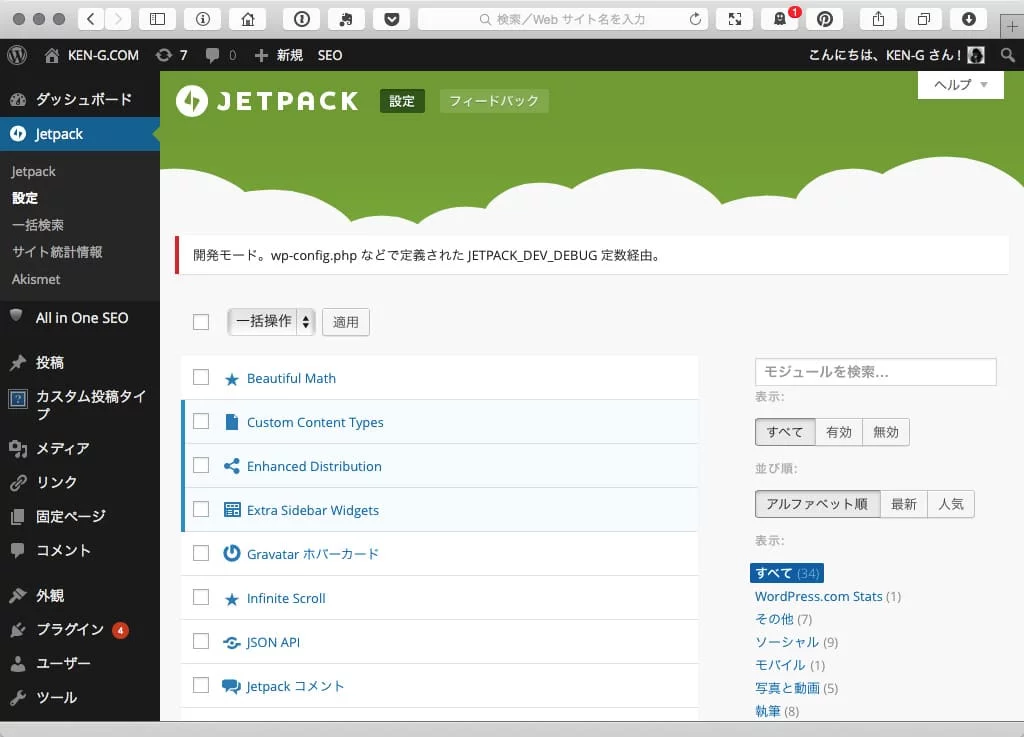This screenshot has height=737, width=1024.
Task: Select 一括検索 in the Jetpack submenu
Action: [x=38, y=225]
